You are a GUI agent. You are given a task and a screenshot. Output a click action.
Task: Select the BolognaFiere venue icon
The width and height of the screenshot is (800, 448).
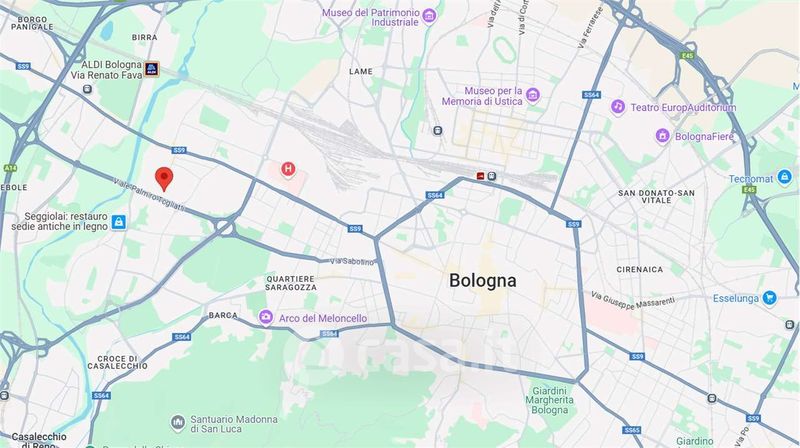pyautogui.click(x=662, y=136)
